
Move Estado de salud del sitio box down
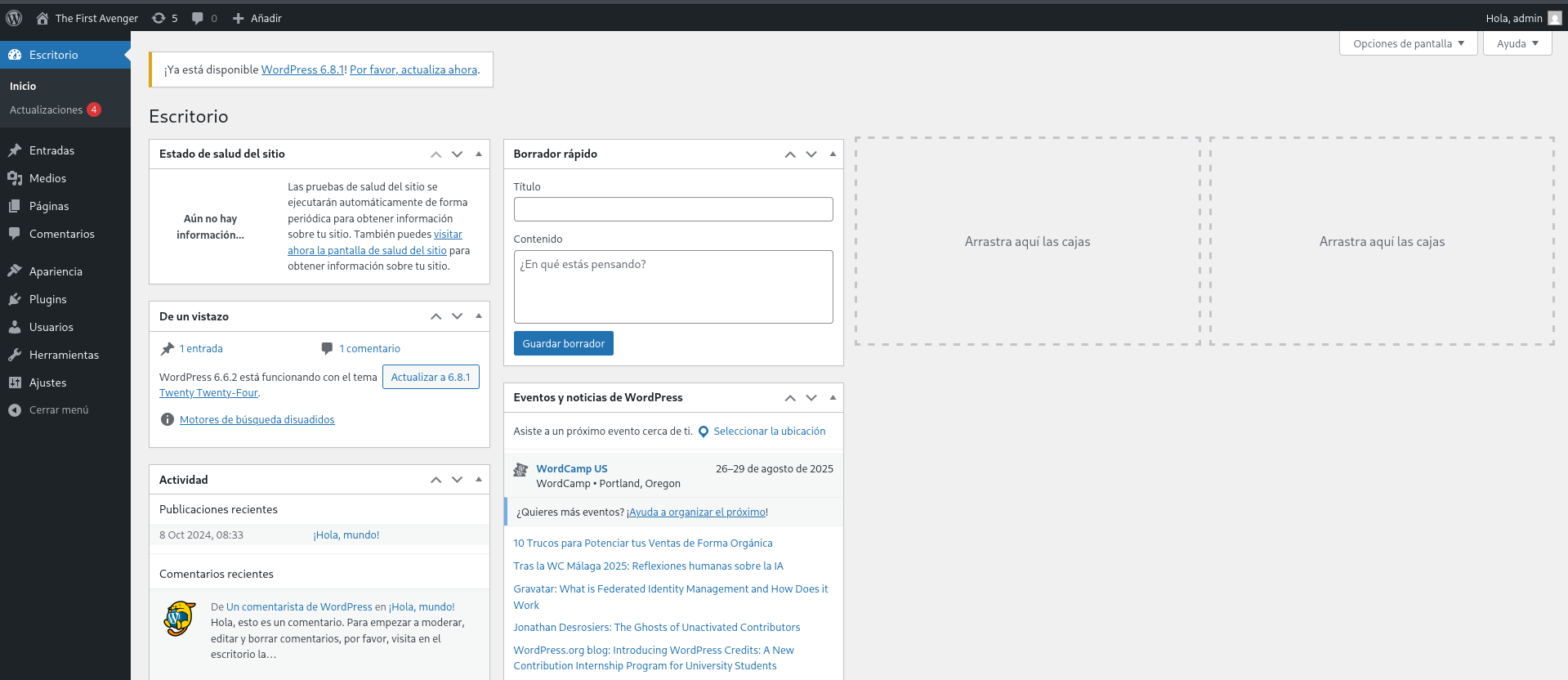458,154
